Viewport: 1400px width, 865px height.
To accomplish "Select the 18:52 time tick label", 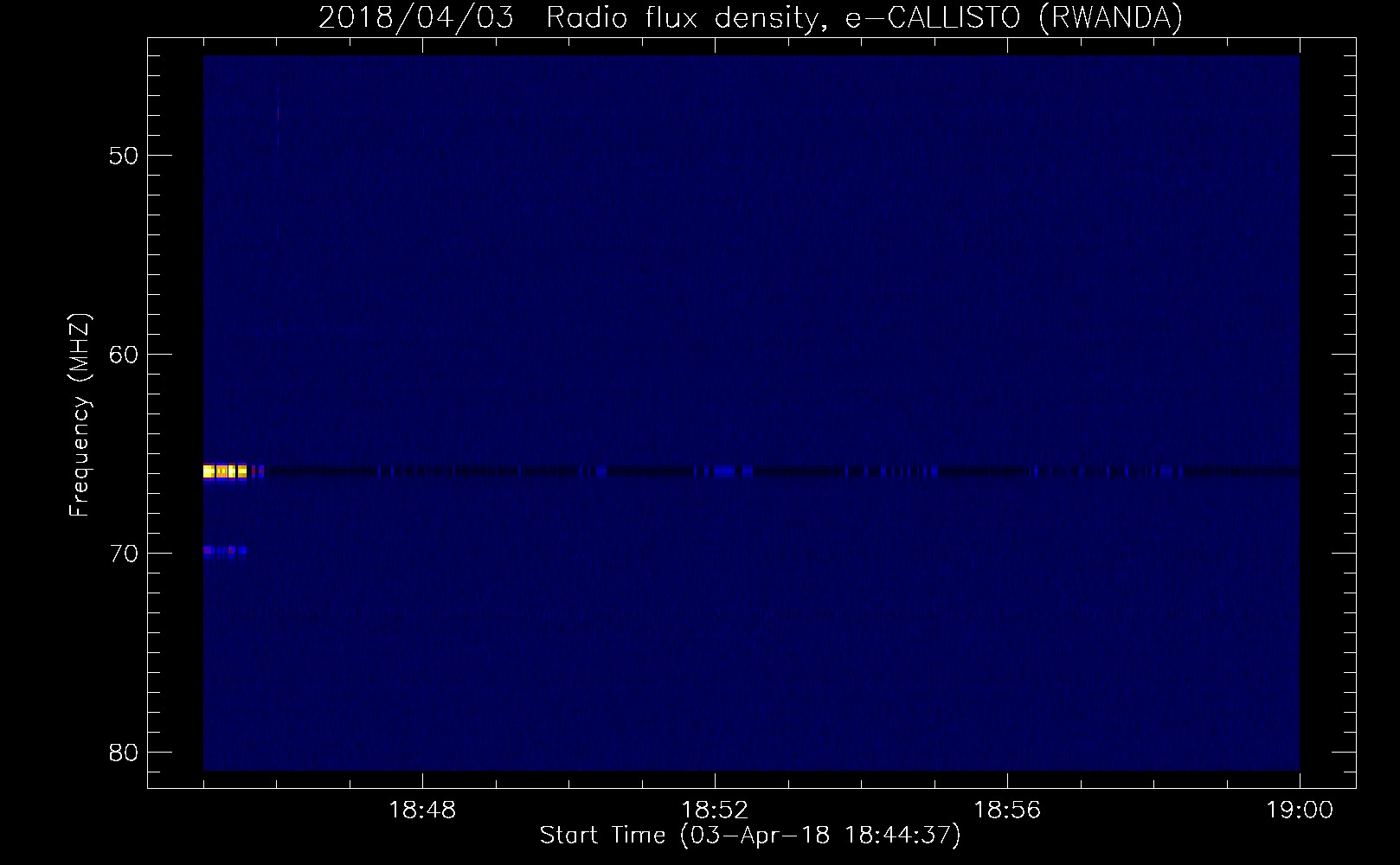I will pos(715,811).
